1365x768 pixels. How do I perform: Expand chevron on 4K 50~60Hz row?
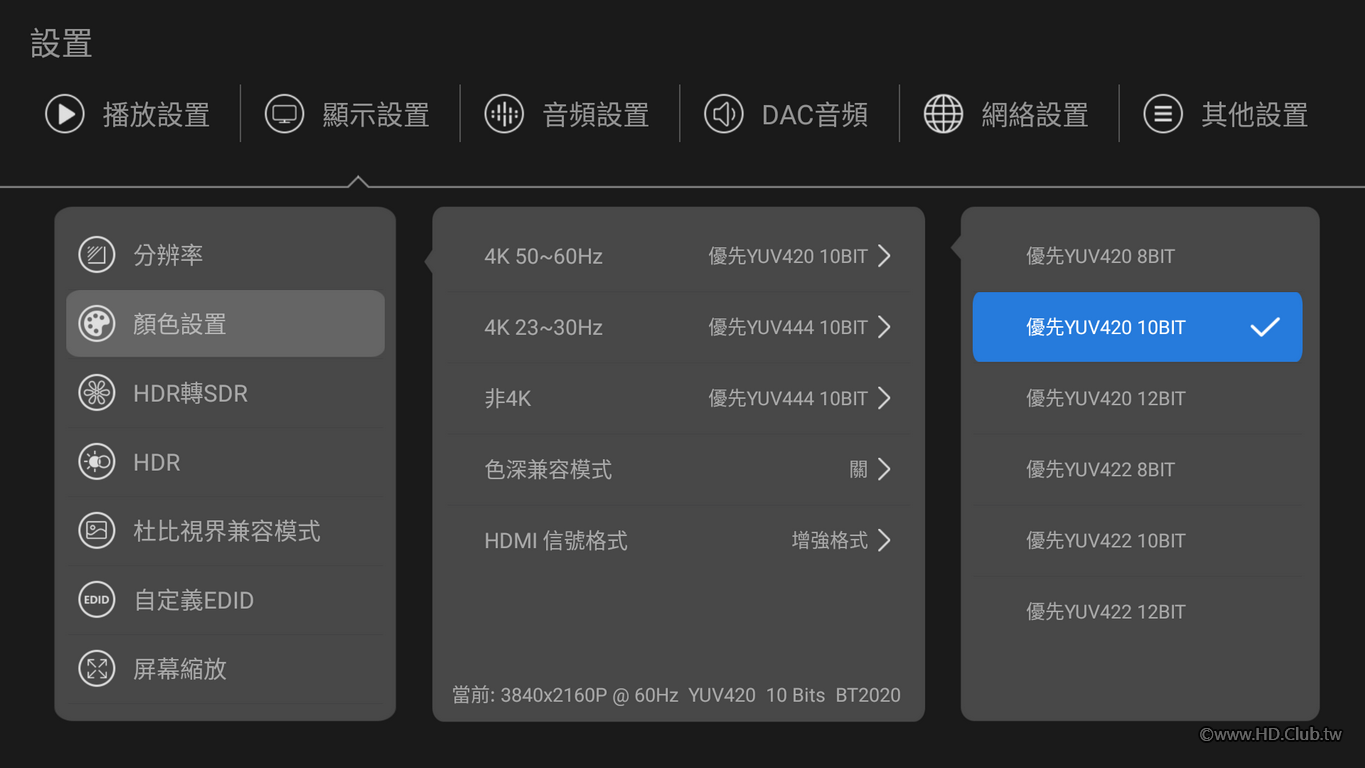884,256
